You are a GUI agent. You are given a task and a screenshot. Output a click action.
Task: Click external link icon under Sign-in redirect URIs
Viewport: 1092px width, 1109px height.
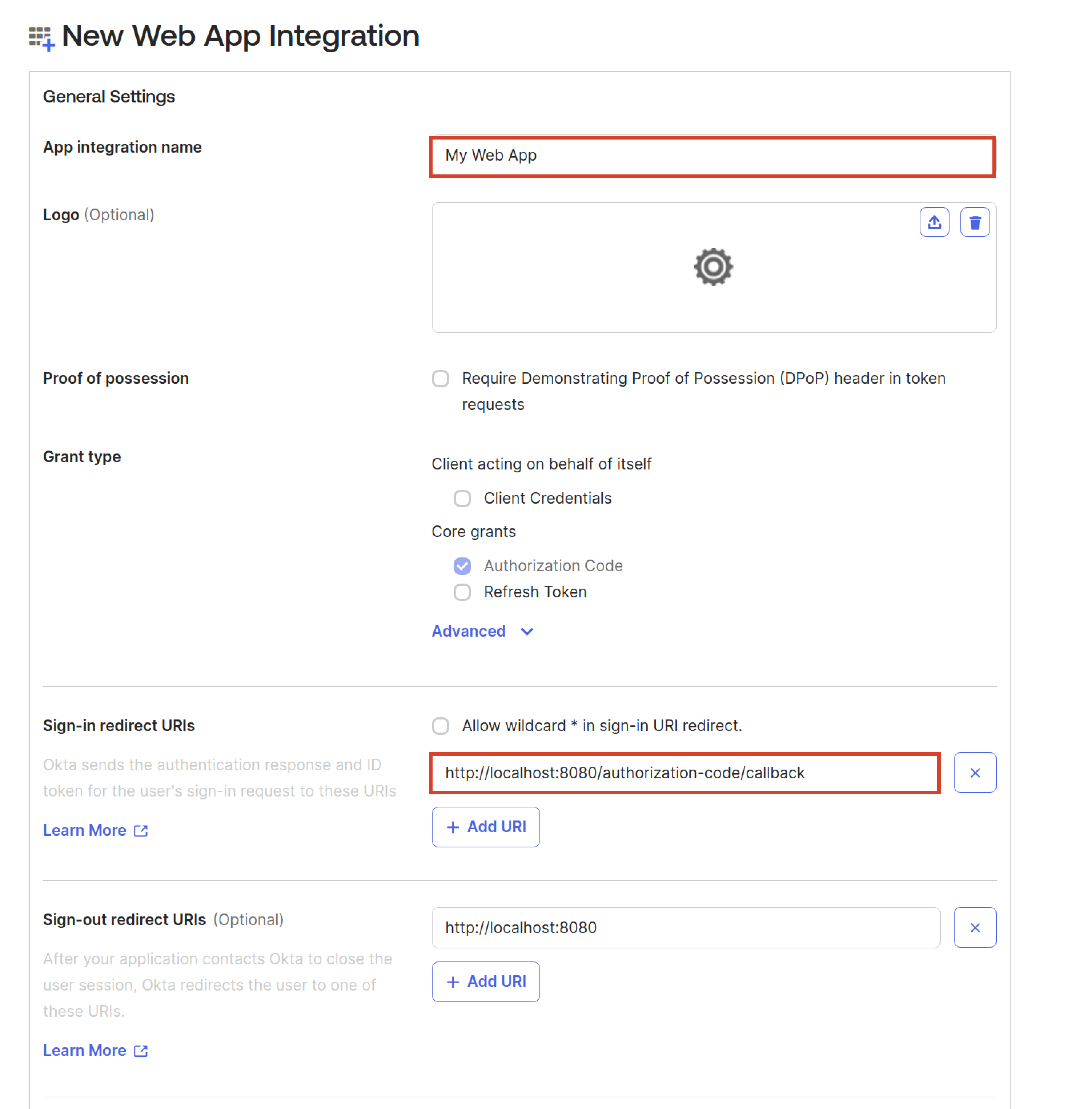click(x=141, y=830)
